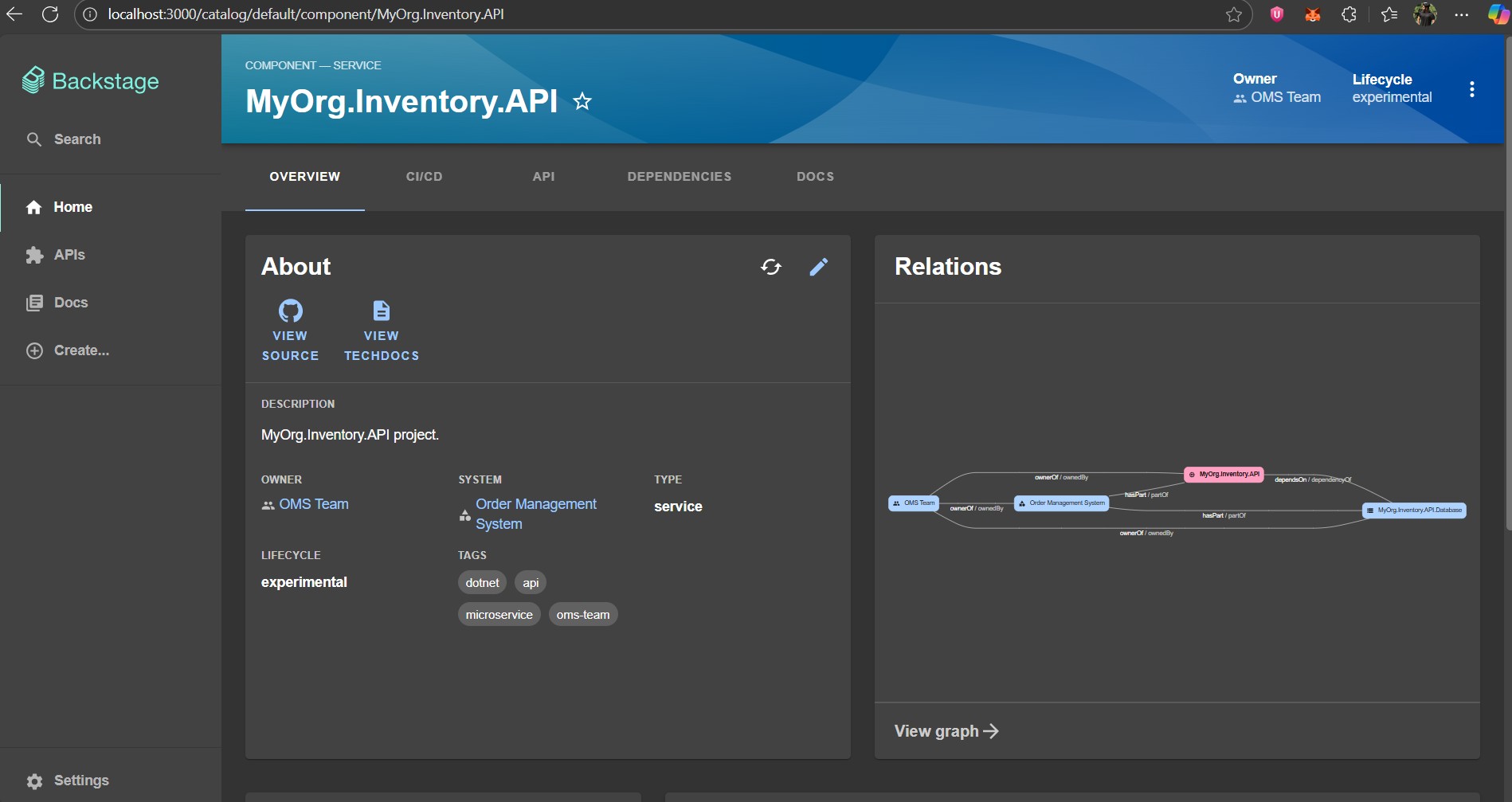
Task: Switch to the Overview tab
Action: tap(304, 177)
